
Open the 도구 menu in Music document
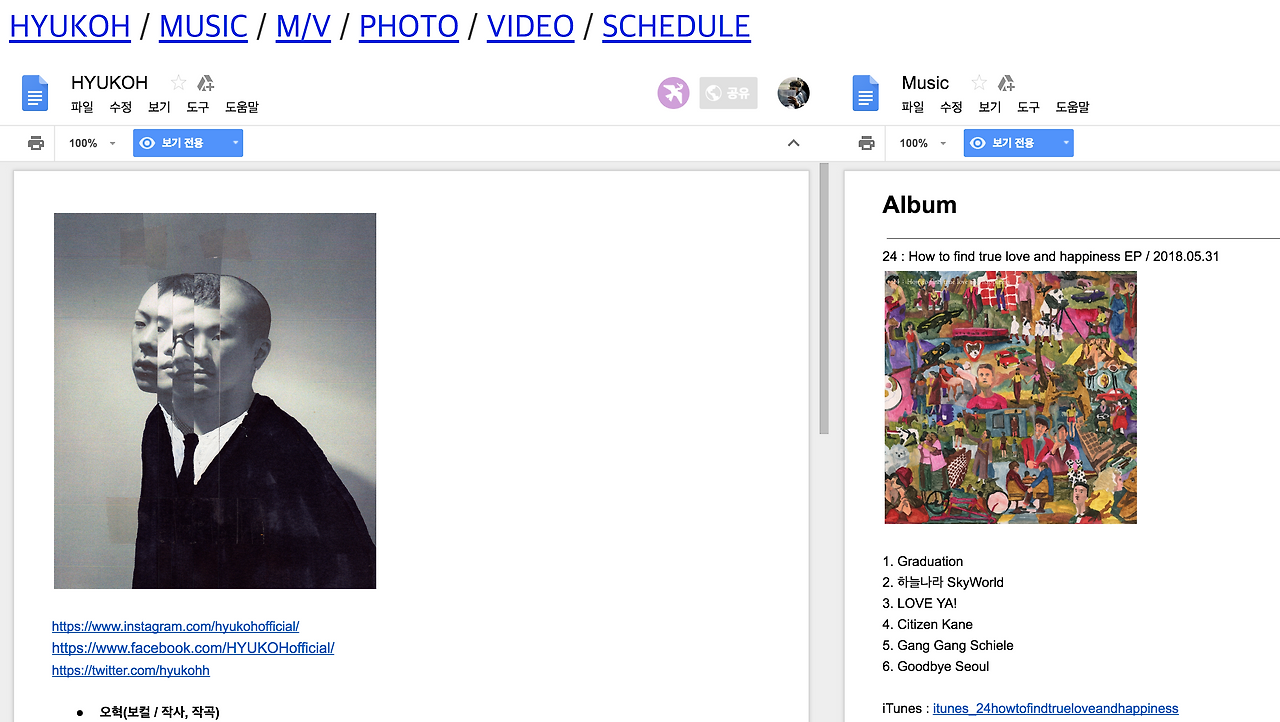pyautogui.click(x=1028, y=107)
